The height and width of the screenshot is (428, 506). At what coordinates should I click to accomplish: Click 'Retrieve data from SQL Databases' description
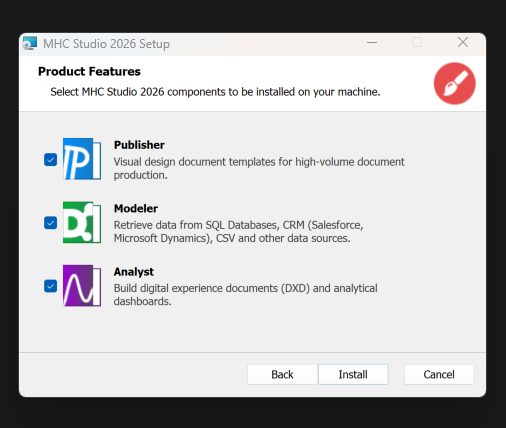239,232
